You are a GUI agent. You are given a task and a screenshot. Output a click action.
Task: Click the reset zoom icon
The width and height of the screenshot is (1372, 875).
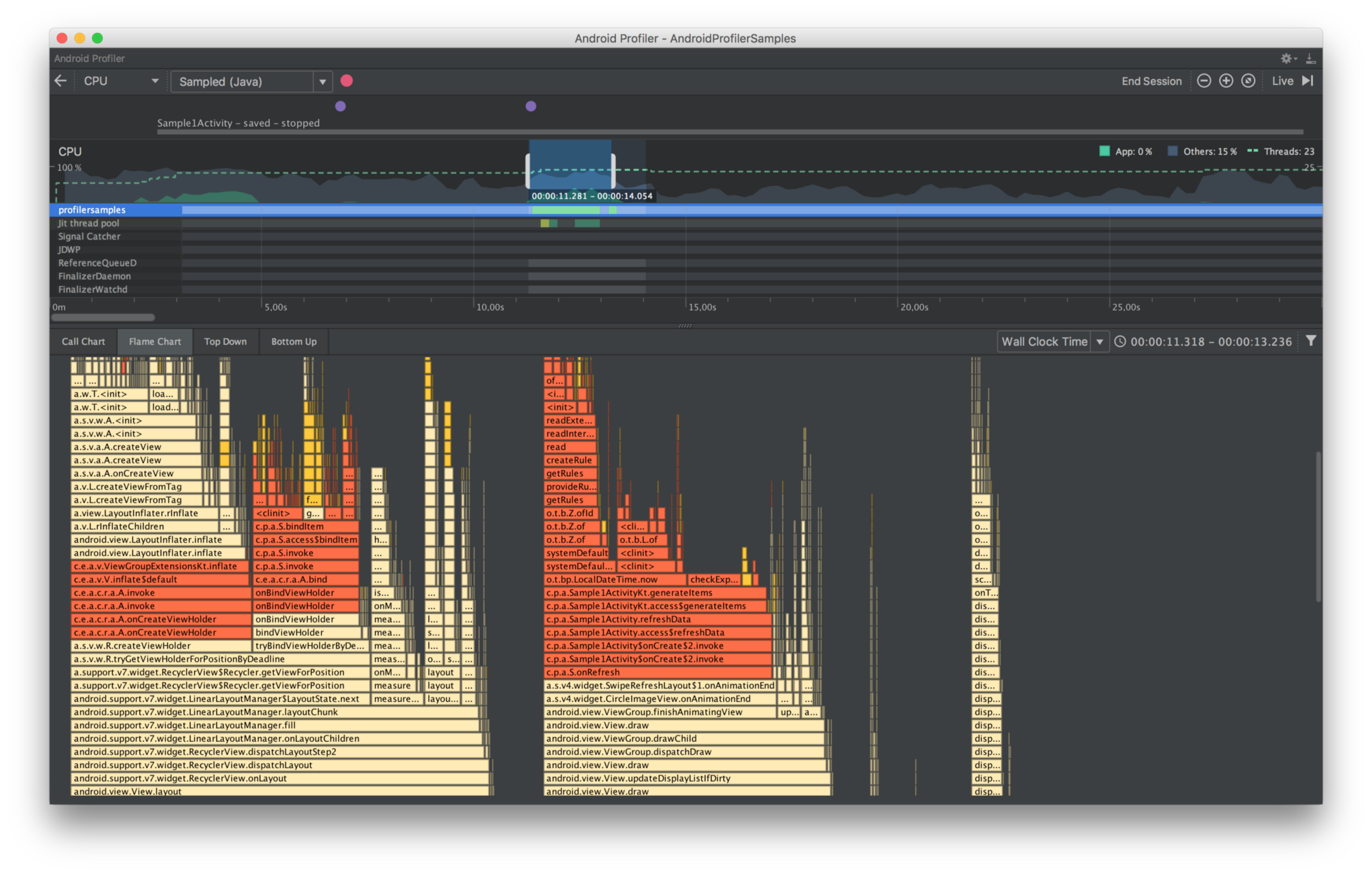(1249, 80)
